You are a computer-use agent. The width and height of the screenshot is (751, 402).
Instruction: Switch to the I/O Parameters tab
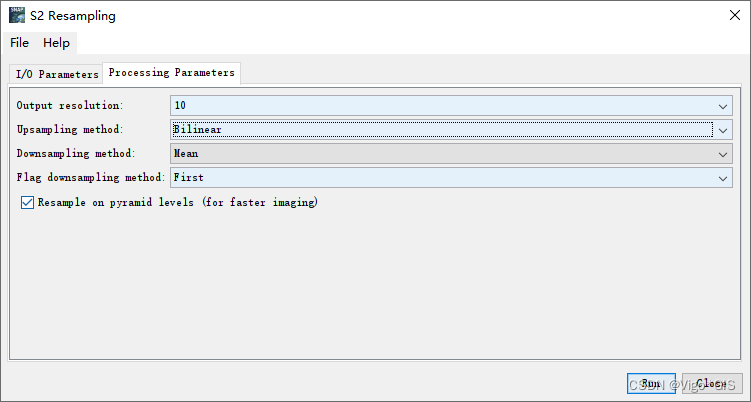coord(57,74)
